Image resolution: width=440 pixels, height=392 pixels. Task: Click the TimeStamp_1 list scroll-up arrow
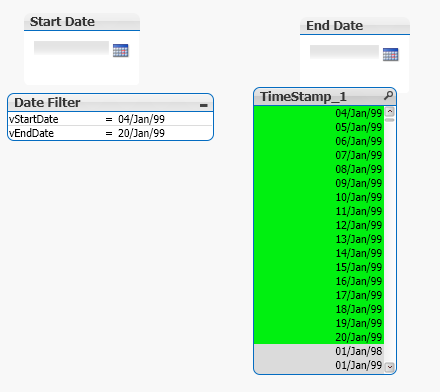(390, 111)
